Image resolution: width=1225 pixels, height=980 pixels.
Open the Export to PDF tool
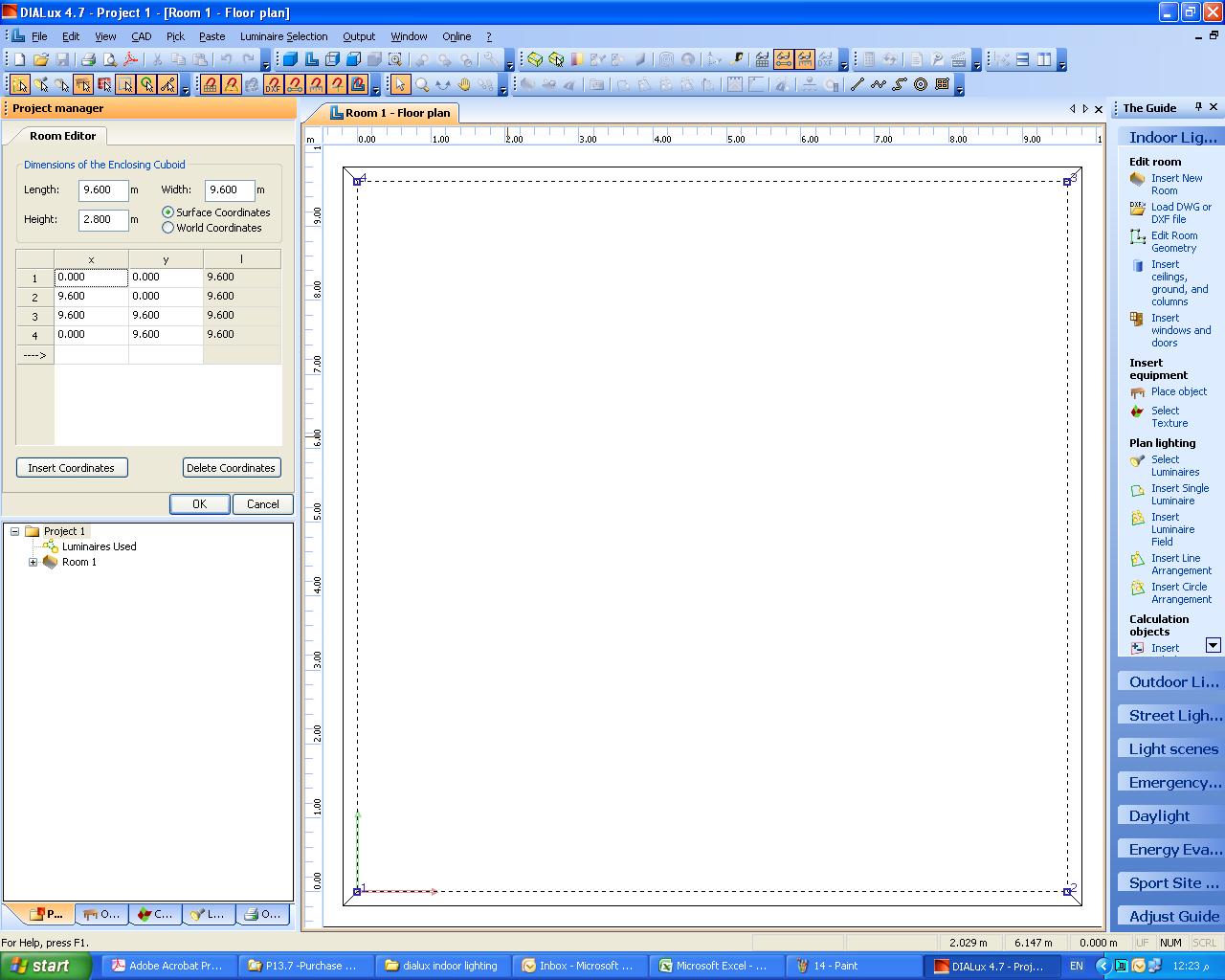(x=130, y=59)
